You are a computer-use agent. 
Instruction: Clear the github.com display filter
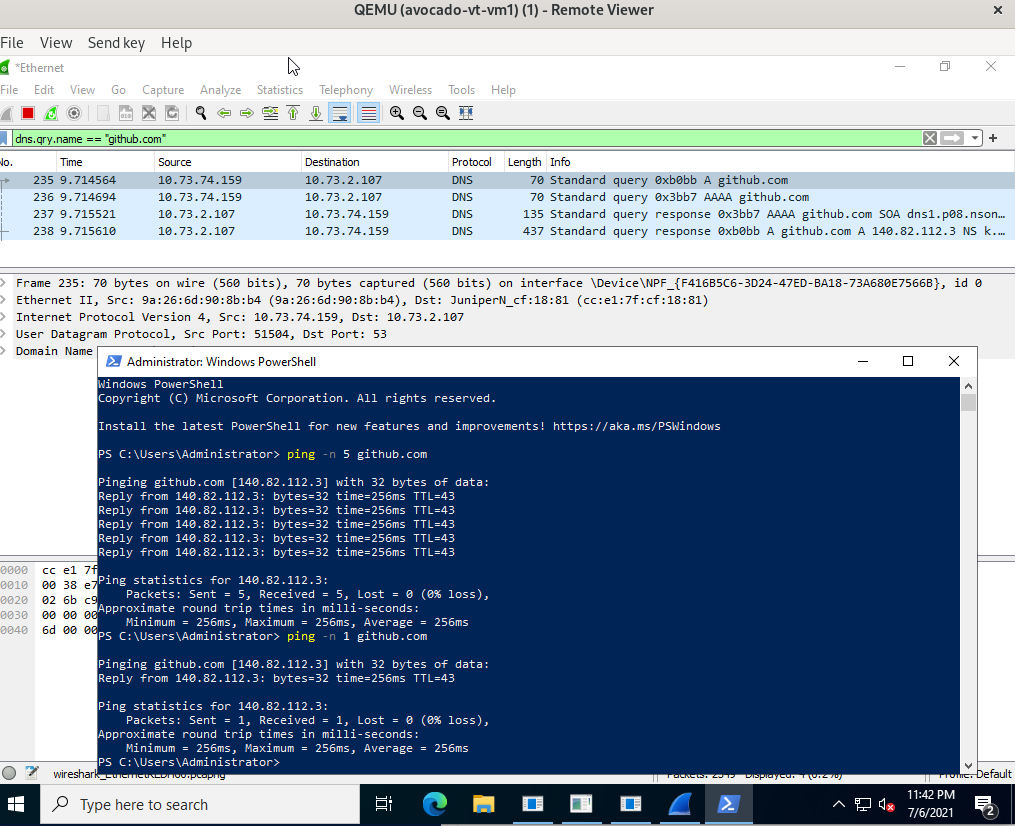coord(929,138)
